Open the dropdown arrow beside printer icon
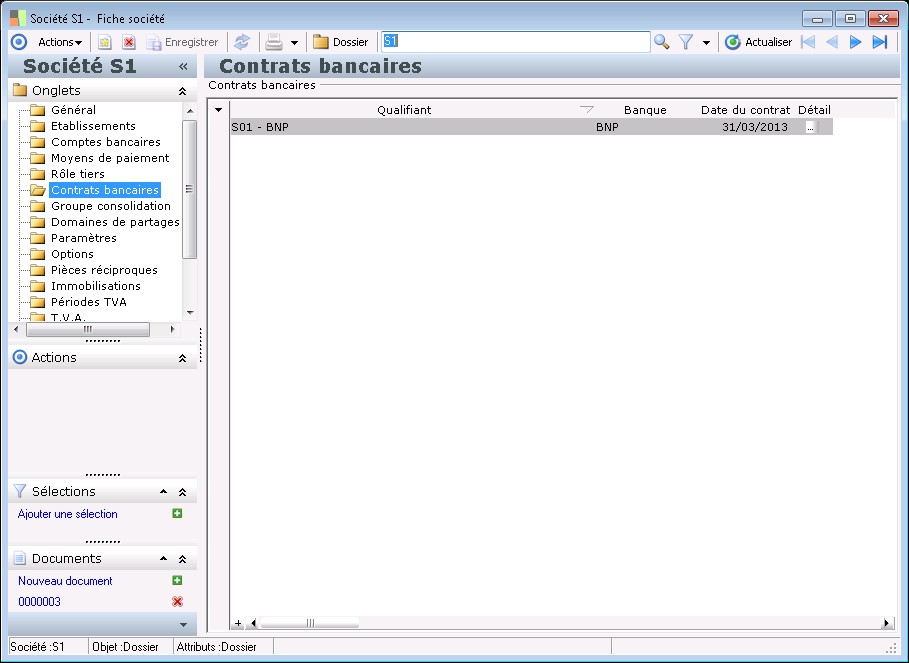The image size is (909, 663). pos(294,43)
